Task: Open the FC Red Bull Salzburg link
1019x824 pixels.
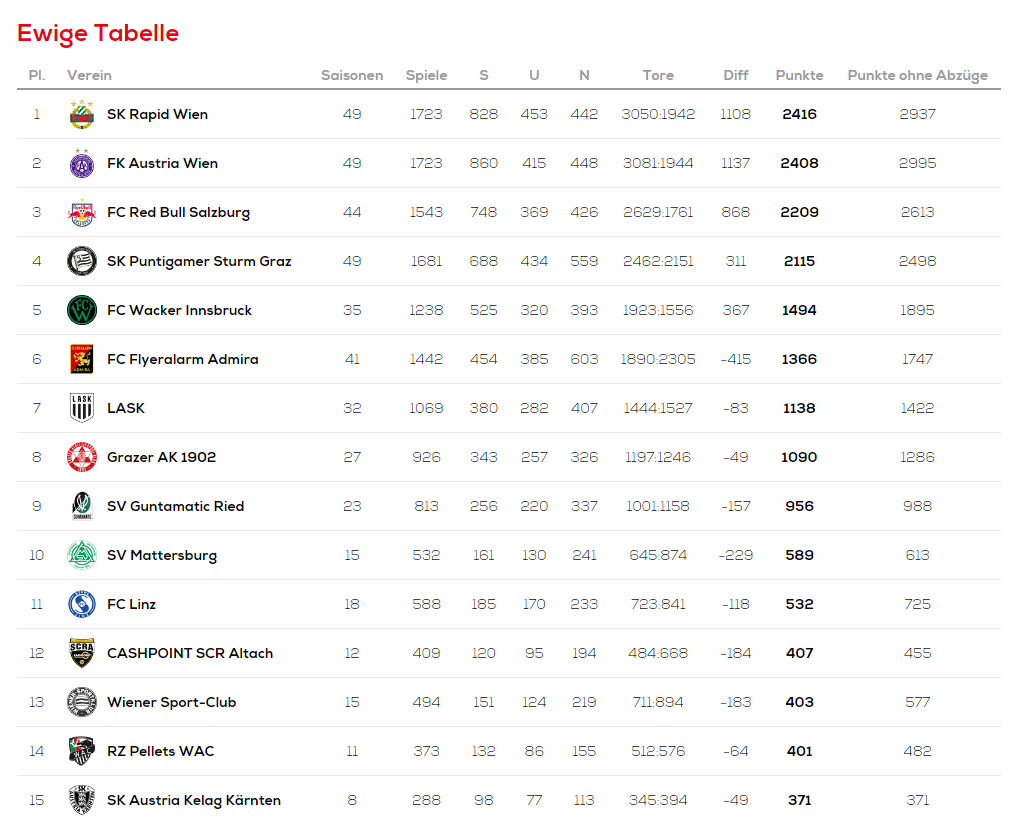Action: [179, 212]
